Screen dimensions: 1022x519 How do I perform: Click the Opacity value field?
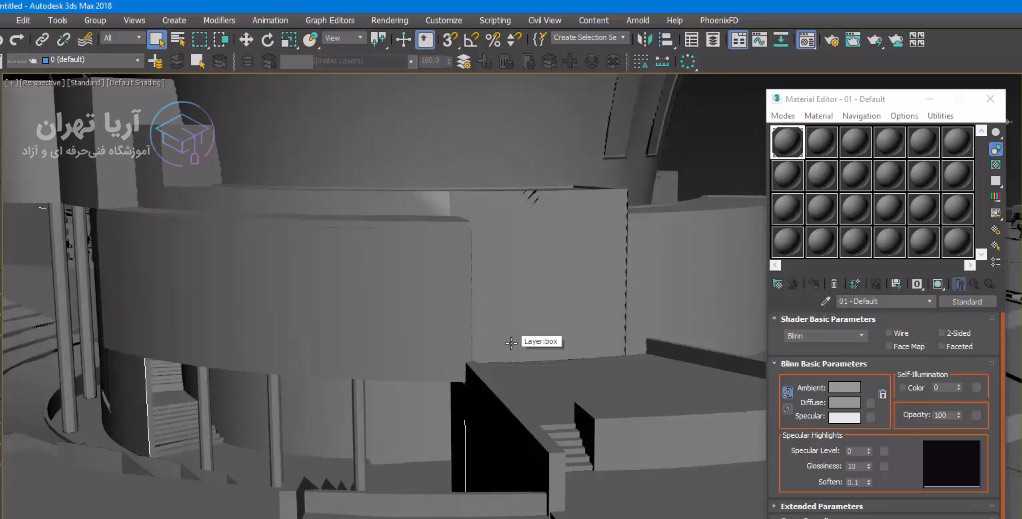(x=943, y=415)
